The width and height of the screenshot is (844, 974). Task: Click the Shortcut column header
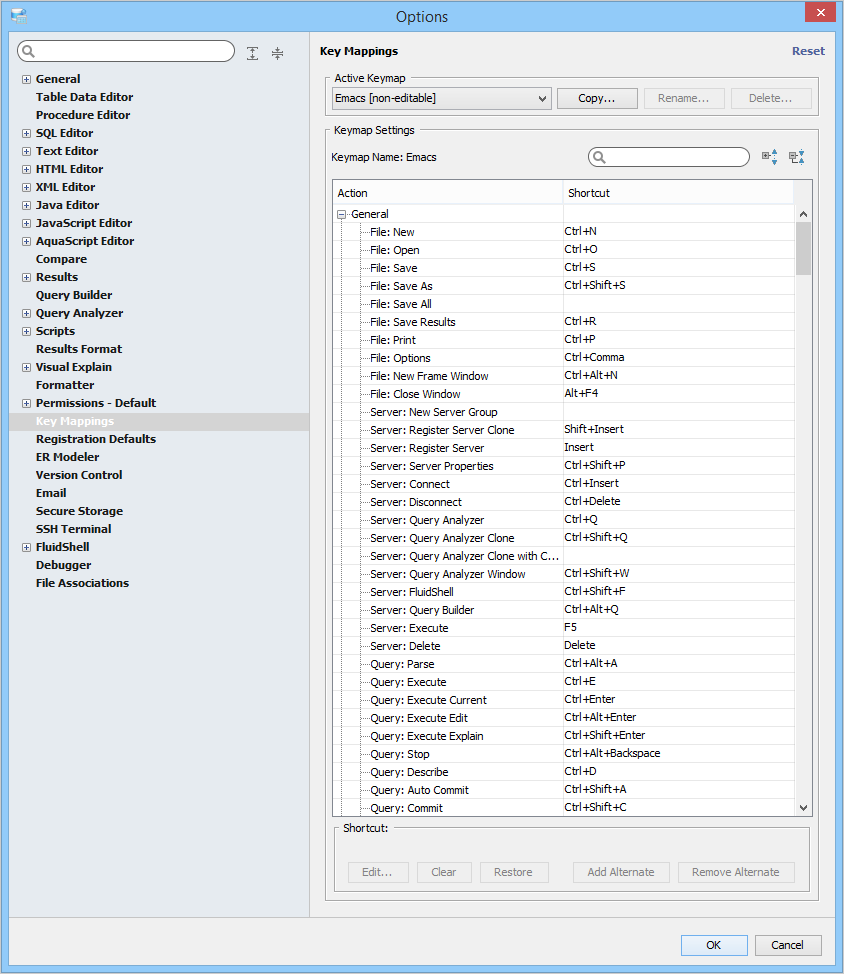[x=678, y=193]
